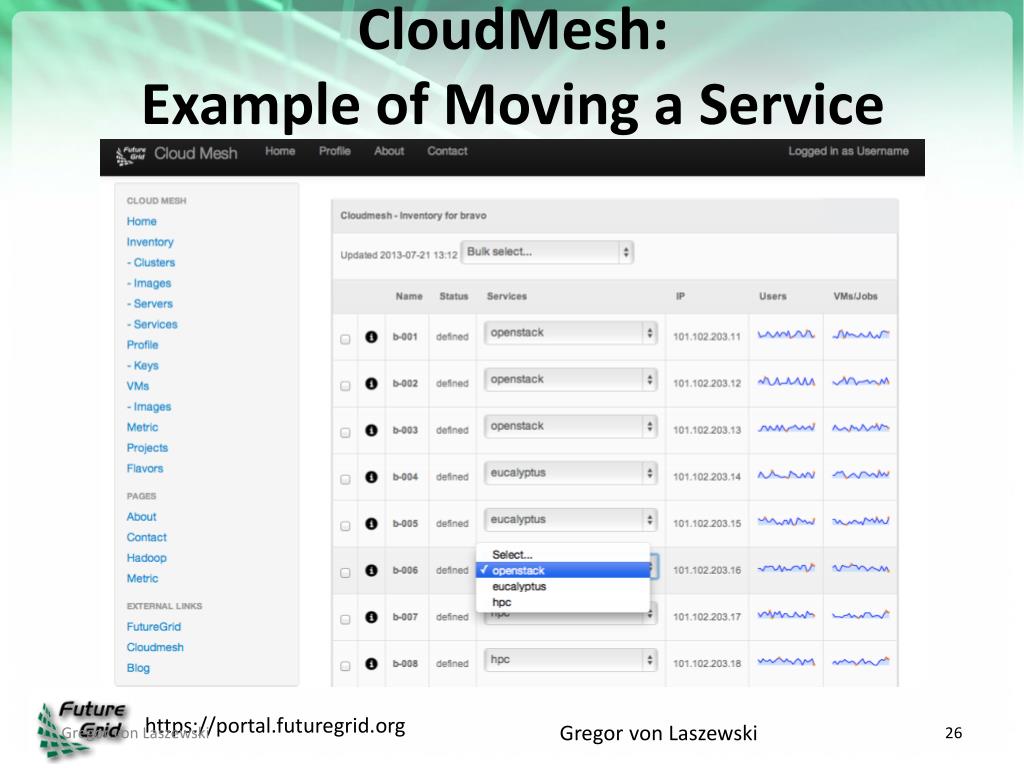
Task: Click the info icon for b-004
Action: click(371, 477)
